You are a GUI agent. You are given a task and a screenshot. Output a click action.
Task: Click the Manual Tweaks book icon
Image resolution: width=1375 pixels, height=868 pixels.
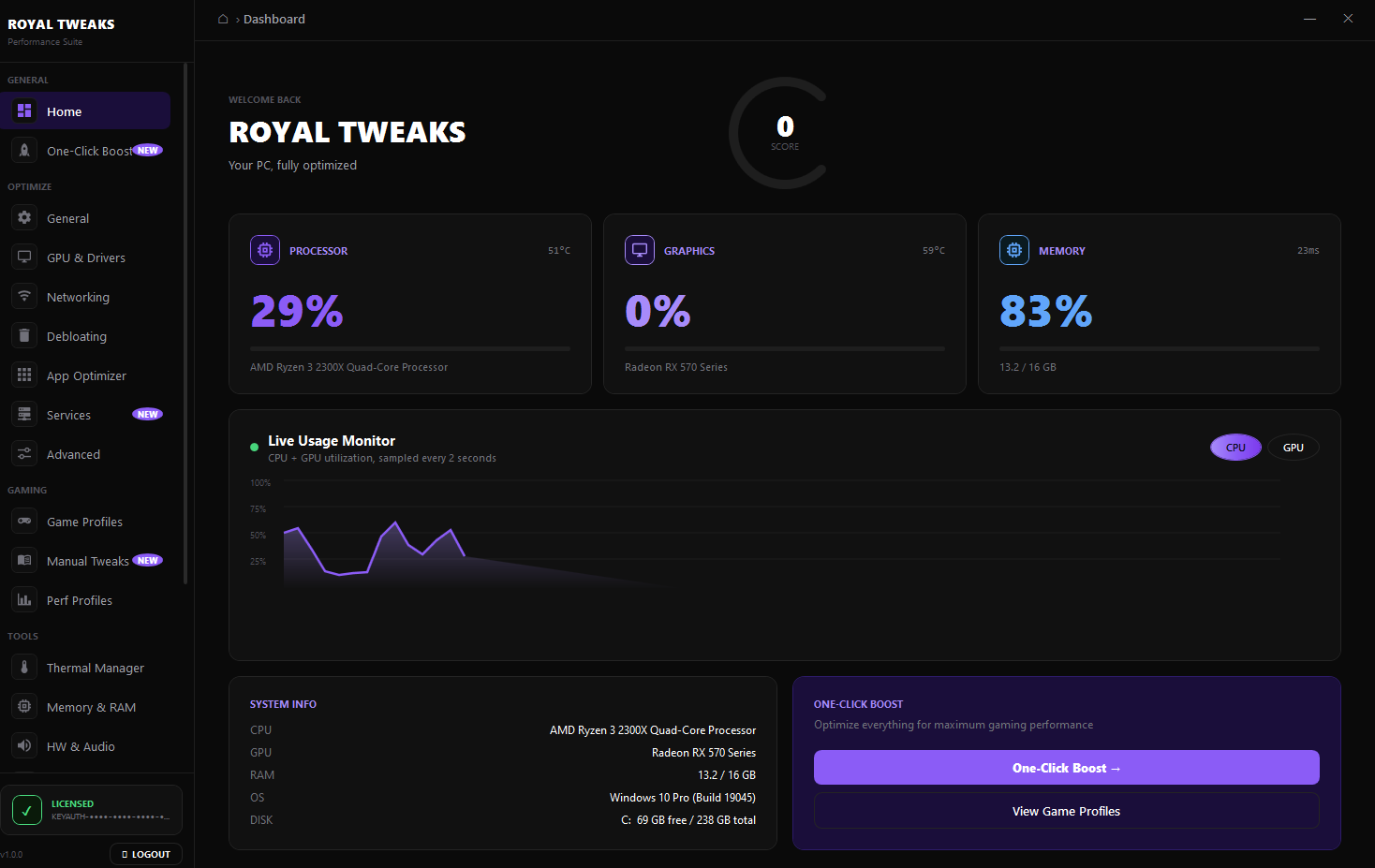24,560
